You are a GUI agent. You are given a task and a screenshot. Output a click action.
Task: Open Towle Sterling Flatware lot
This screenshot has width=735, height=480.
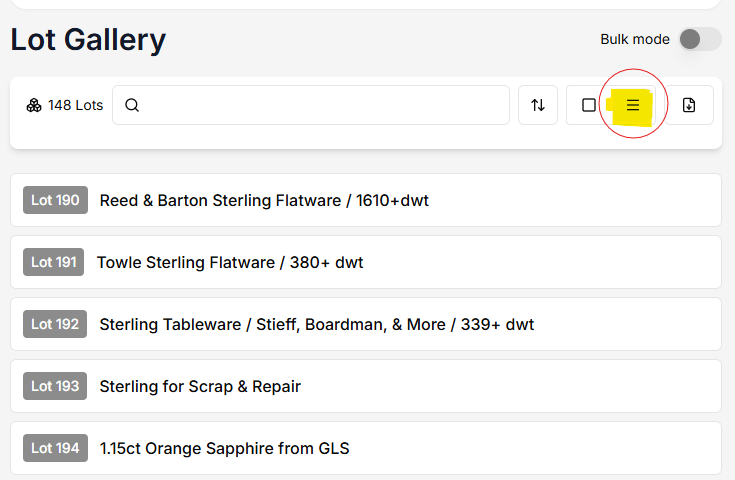[230, 262]
